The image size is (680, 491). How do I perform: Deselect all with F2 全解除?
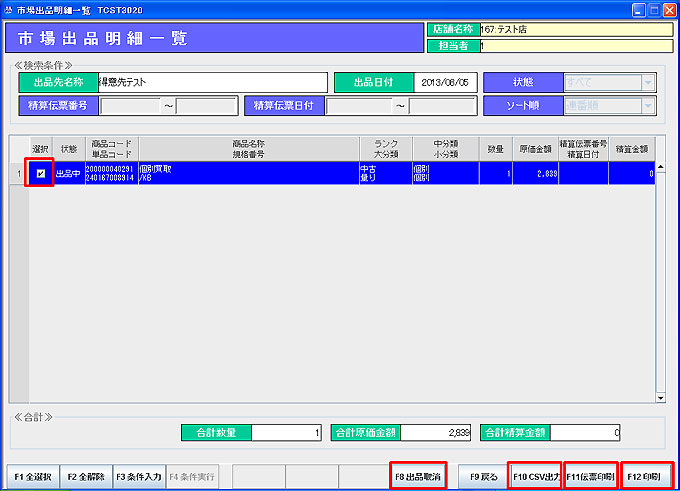point(86,474)
